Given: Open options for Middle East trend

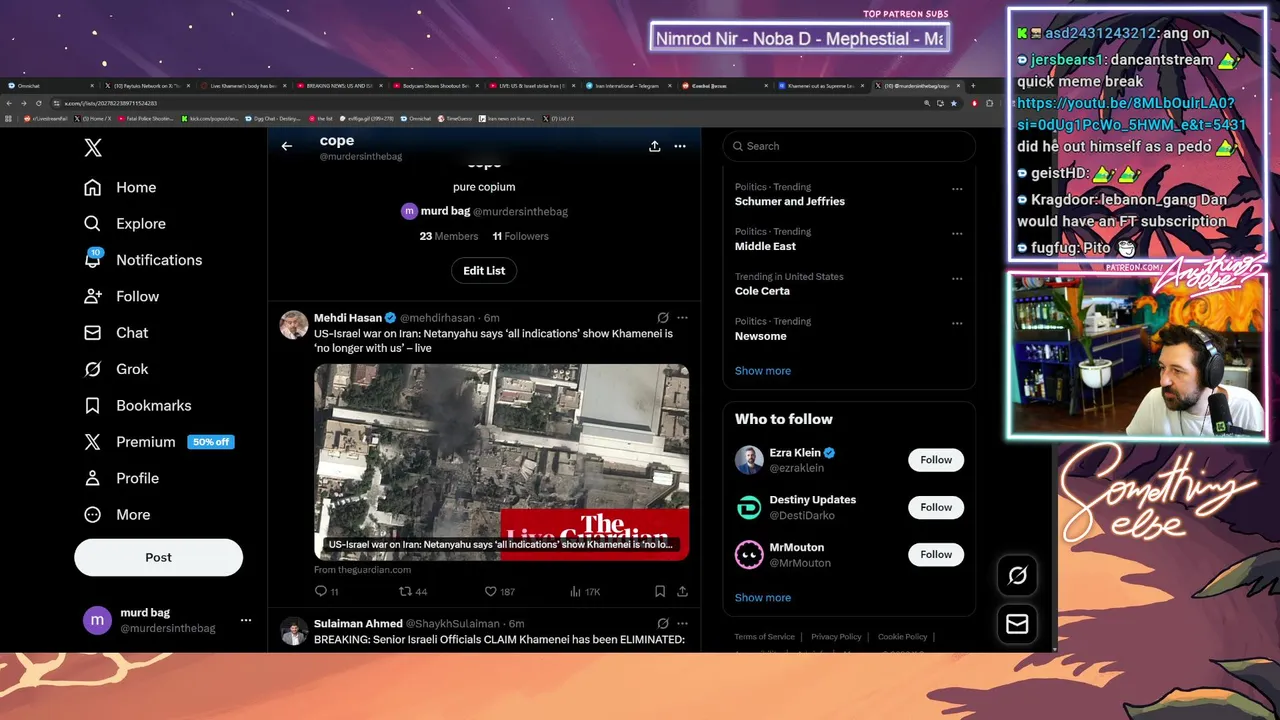Looking at the screenshot, I should click(957, 233).
